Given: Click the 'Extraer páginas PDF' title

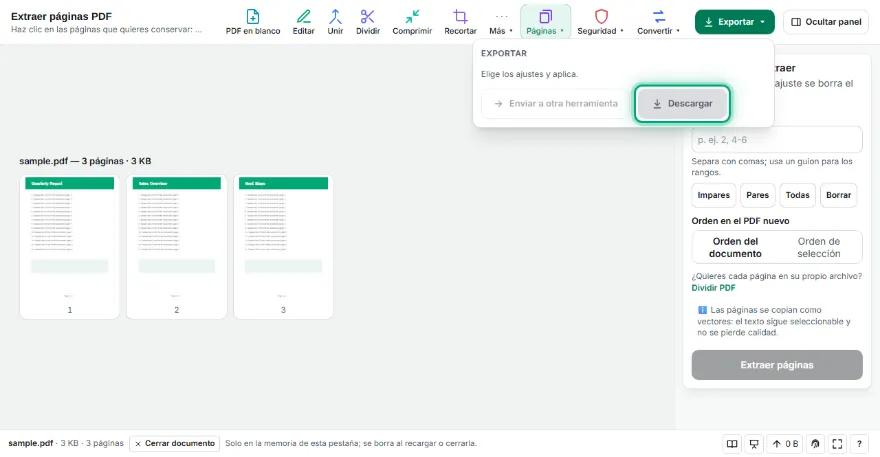Looking at the screenshot, I should [61, 16].
